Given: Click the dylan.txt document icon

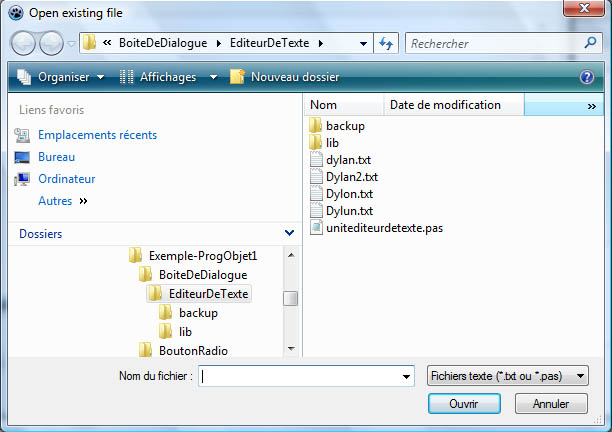Looking at the screenshot, I should click(x=316, y=160).
